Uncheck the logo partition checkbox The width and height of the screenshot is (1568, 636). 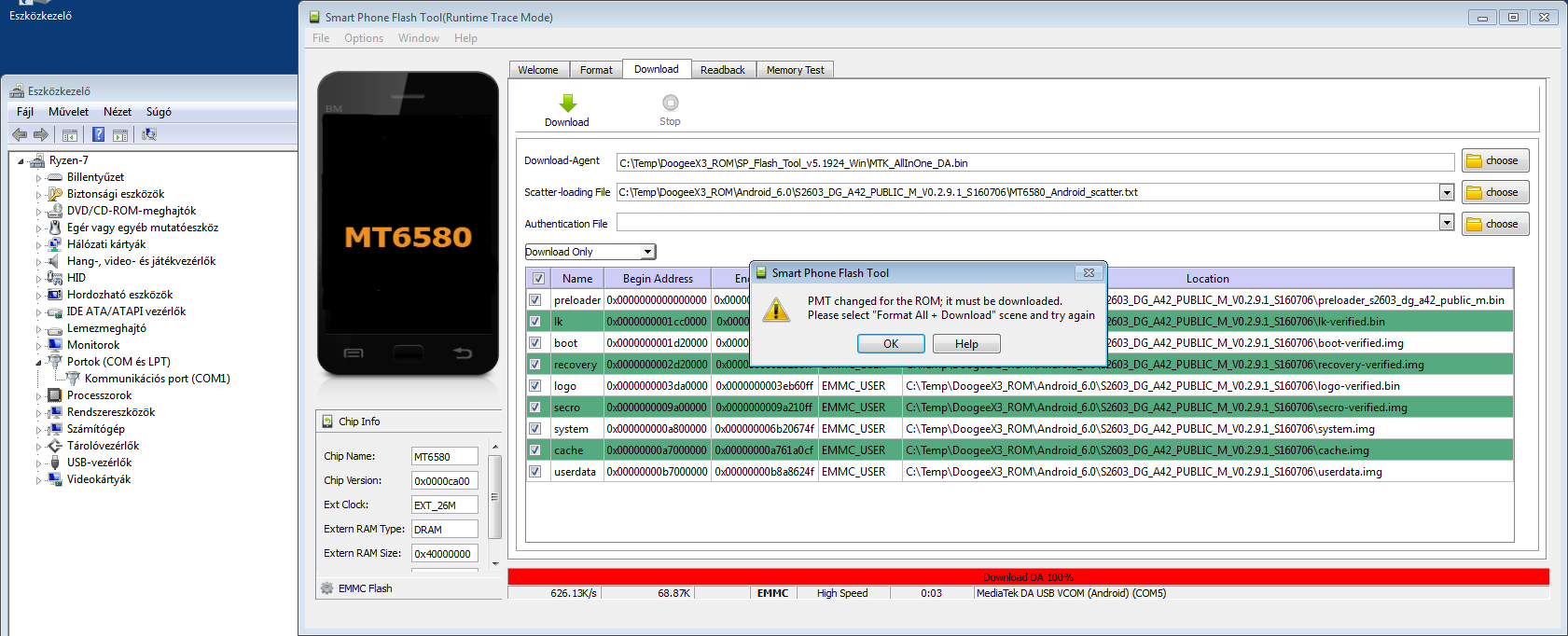[535, 386]
